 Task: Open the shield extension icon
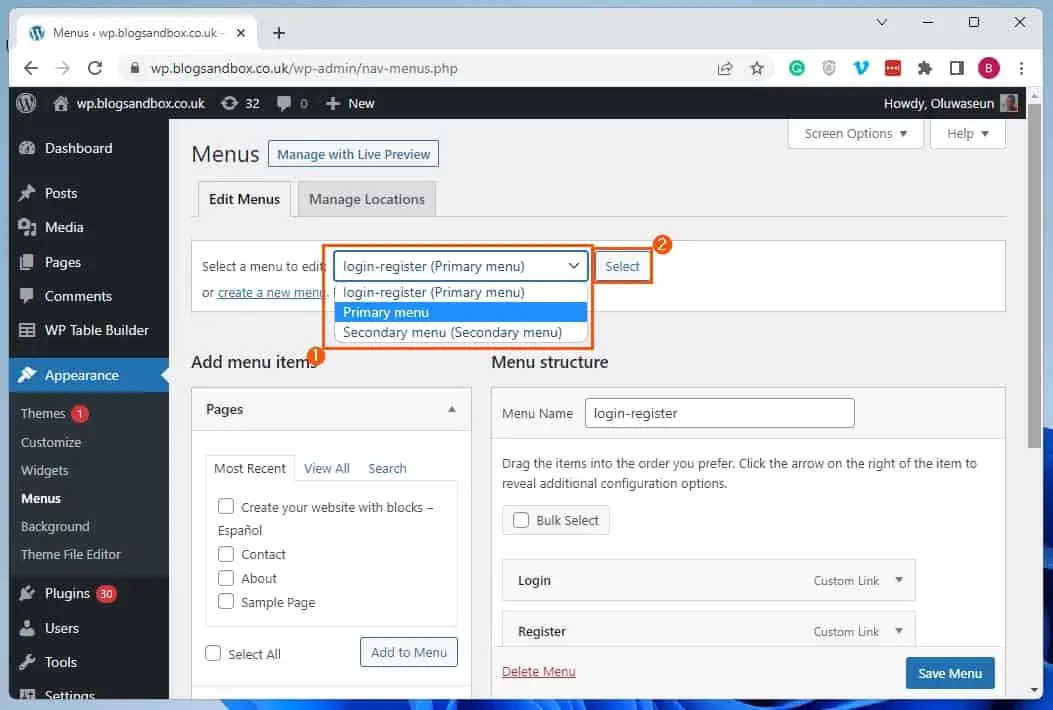click(829, 68)
